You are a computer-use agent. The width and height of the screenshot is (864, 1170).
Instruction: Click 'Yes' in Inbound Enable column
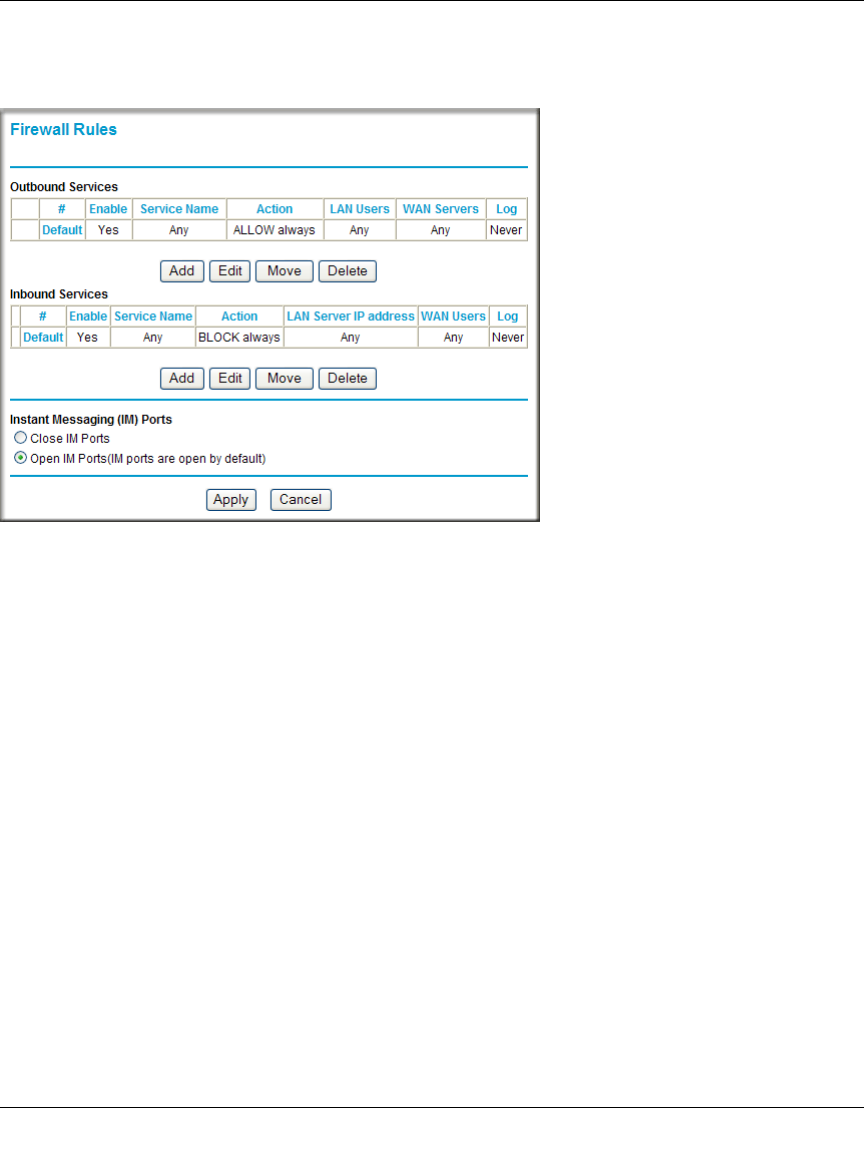pyautogui.click(x=87, y=337)
